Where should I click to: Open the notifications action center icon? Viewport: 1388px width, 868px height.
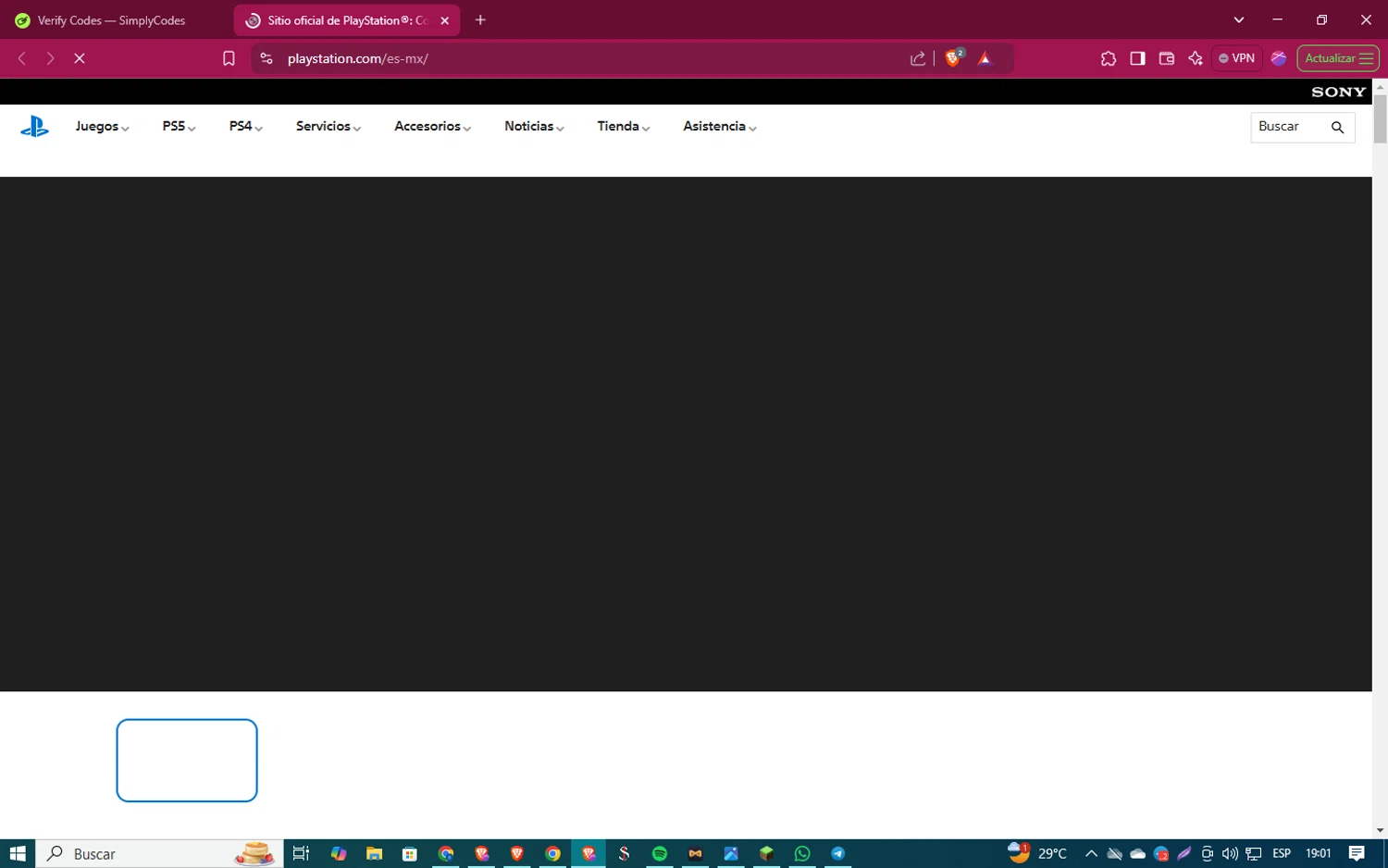[x=1357, y=853]
